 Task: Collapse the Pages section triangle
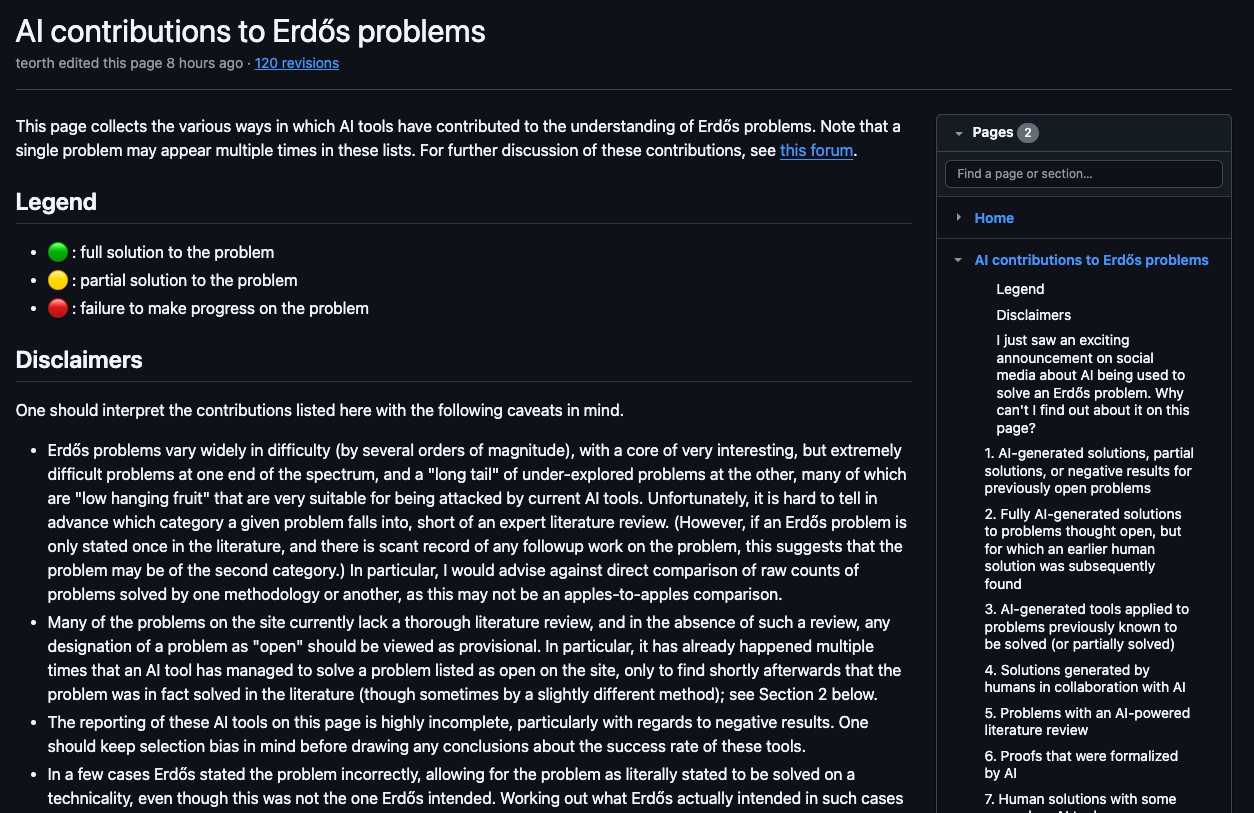coord(959,133)
